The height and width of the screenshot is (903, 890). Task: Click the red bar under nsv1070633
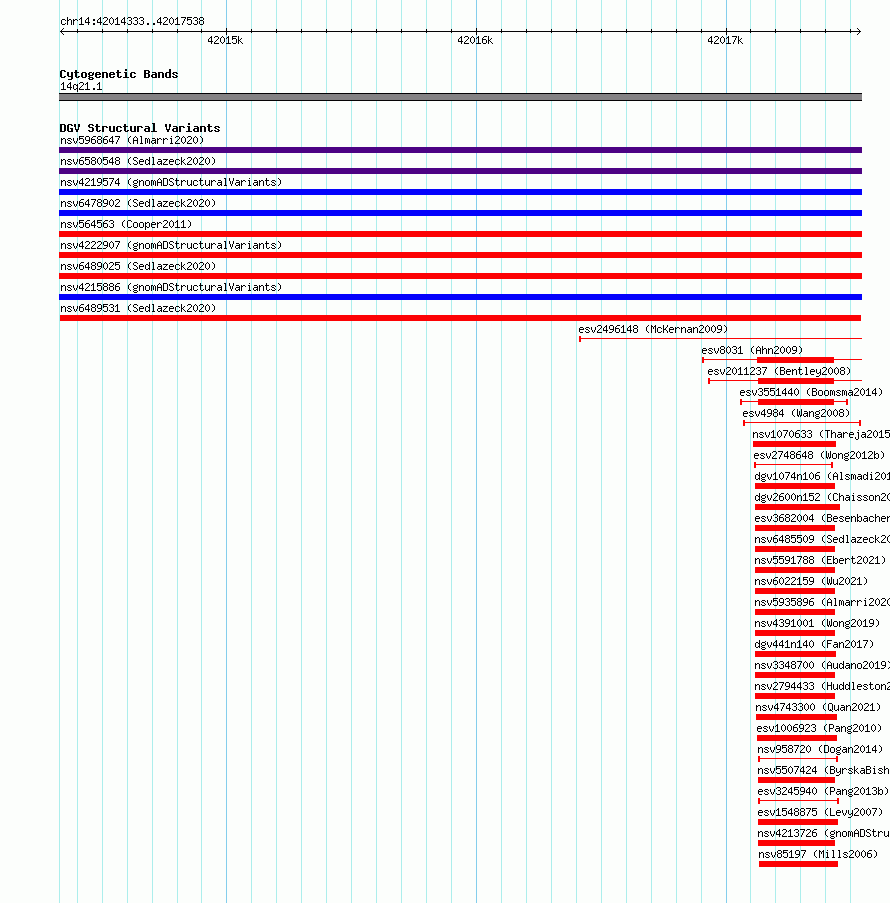(x=794, y=444)
